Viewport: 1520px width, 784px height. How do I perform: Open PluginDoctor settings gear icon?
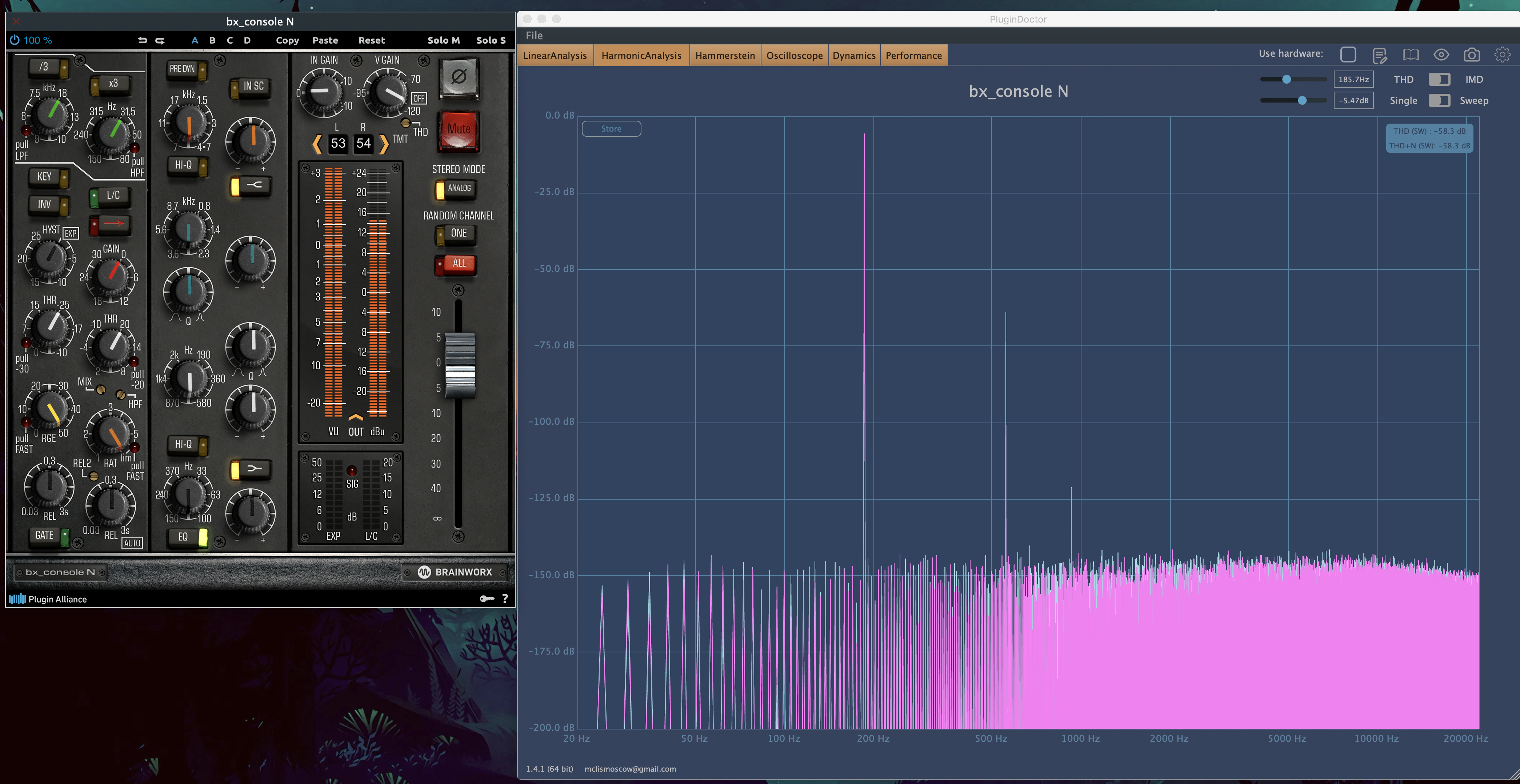pos(1502,55)
